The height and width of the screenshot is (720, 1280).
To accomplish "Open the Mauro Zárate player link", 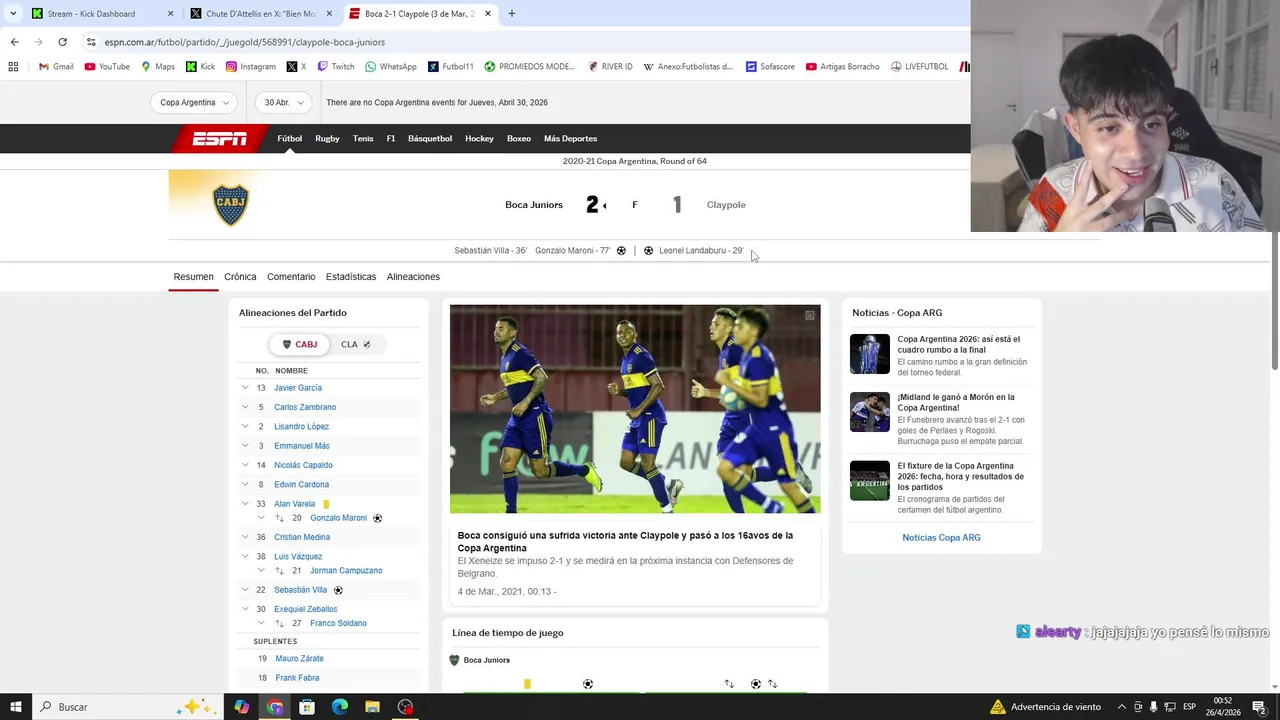I will click(299, 659).
